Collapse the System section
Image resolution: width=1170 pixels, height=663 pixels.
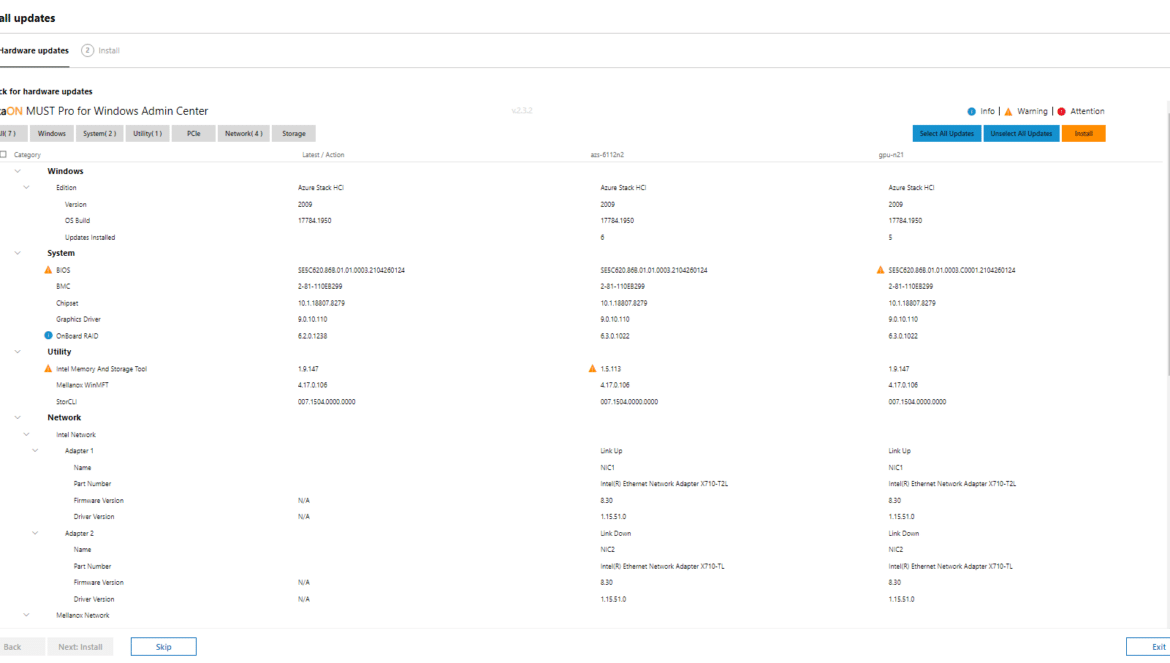(18, 253)
